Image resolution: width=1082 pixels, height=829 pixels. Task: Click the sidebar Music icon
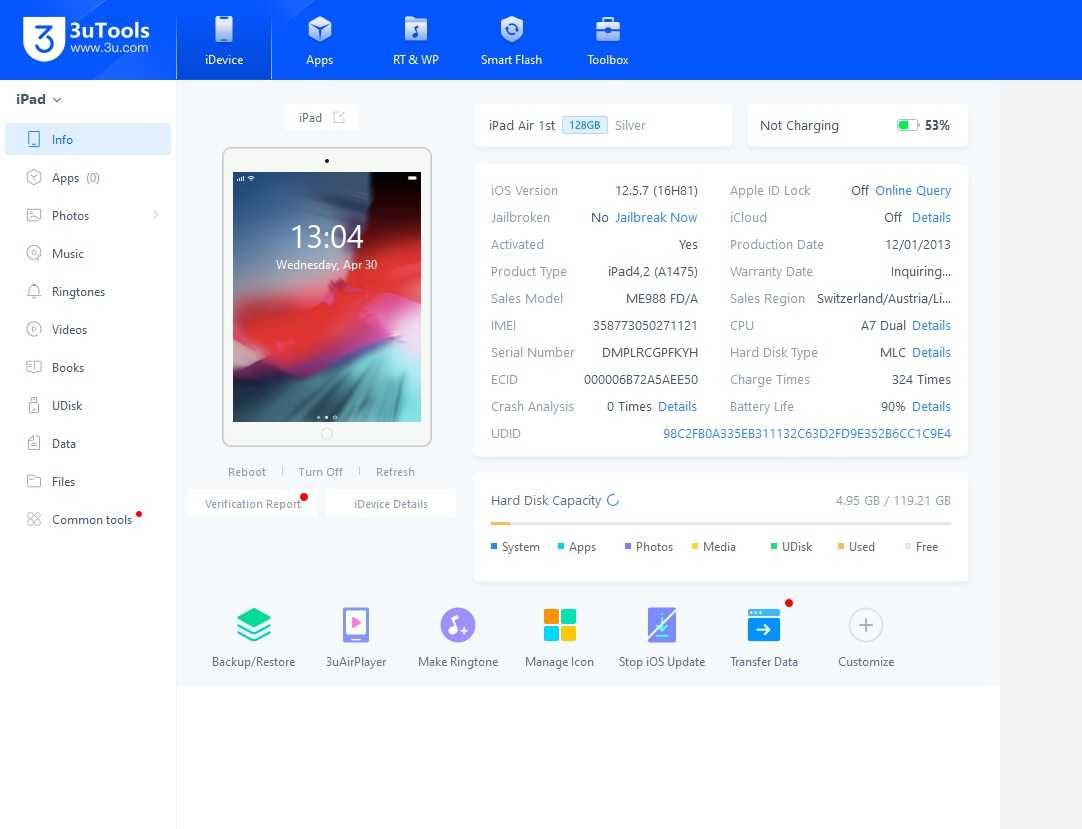click(x=34, y=253)
